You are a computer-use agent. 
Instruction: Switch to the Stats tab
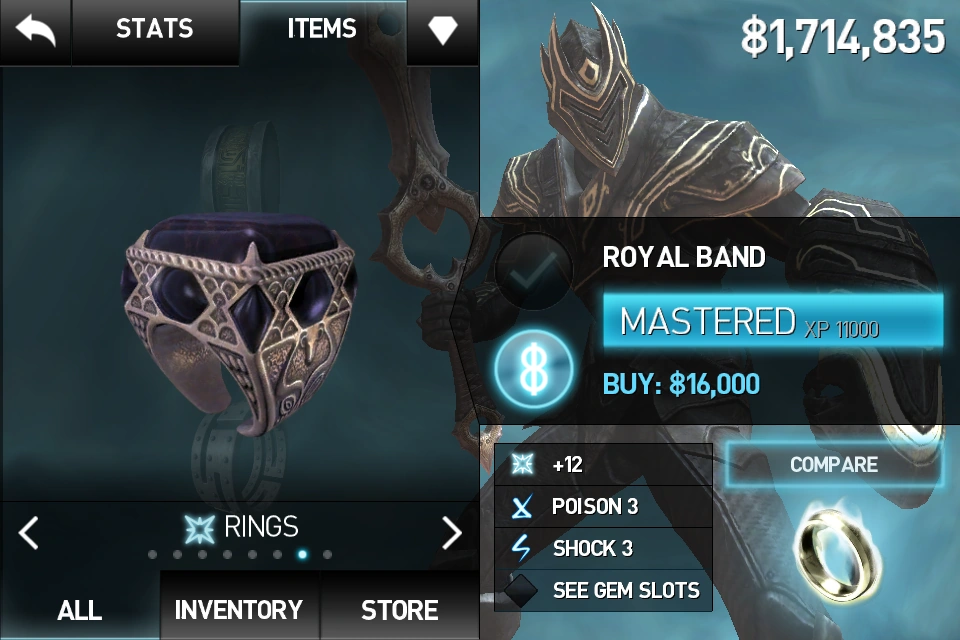point(155,29)
